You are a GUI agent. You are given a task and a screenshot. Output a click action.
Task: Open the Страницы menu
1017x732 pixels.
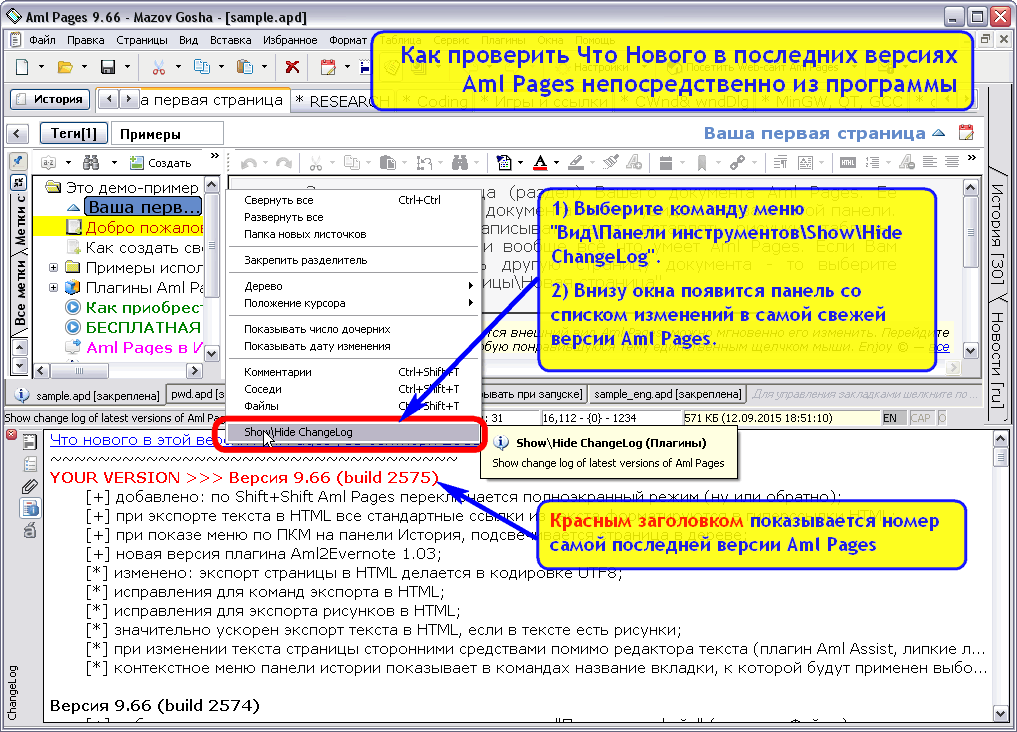click(x=142, y=40)
